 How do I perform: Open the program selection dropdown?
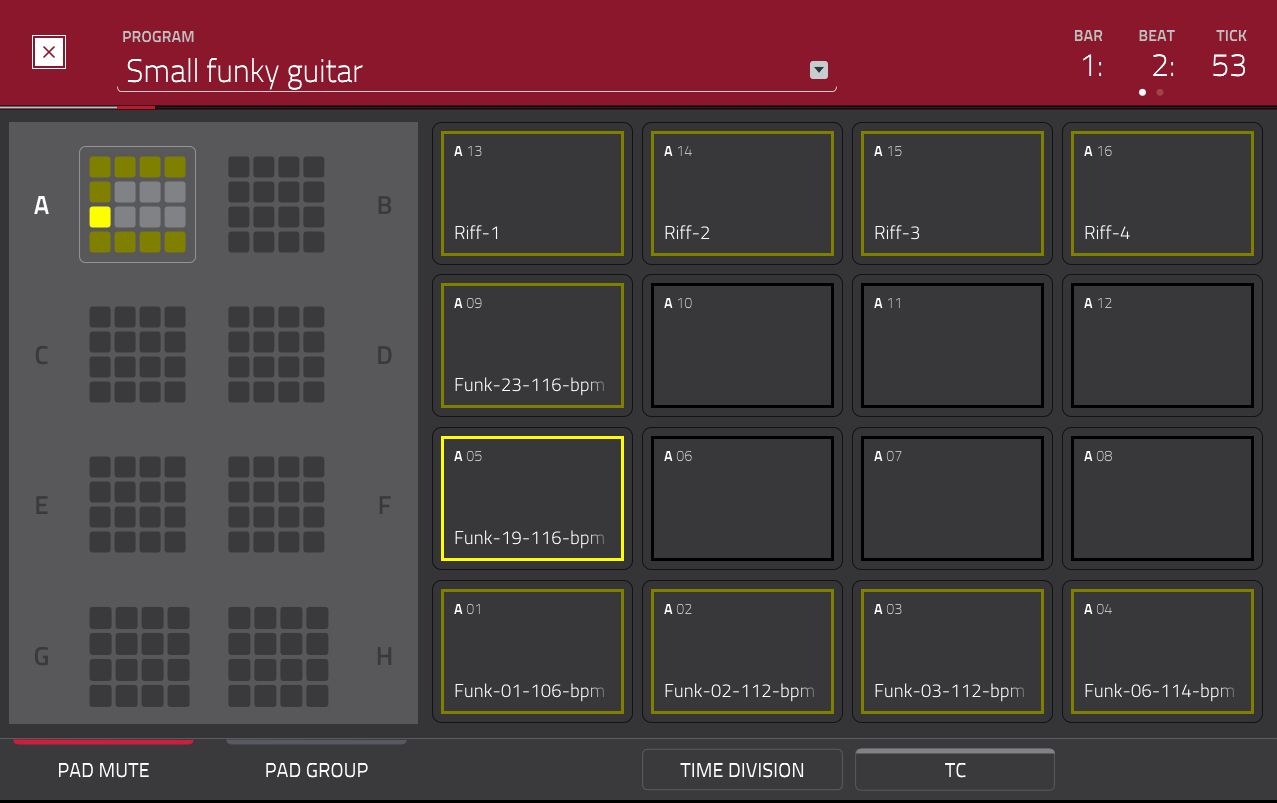click(818, 70)
